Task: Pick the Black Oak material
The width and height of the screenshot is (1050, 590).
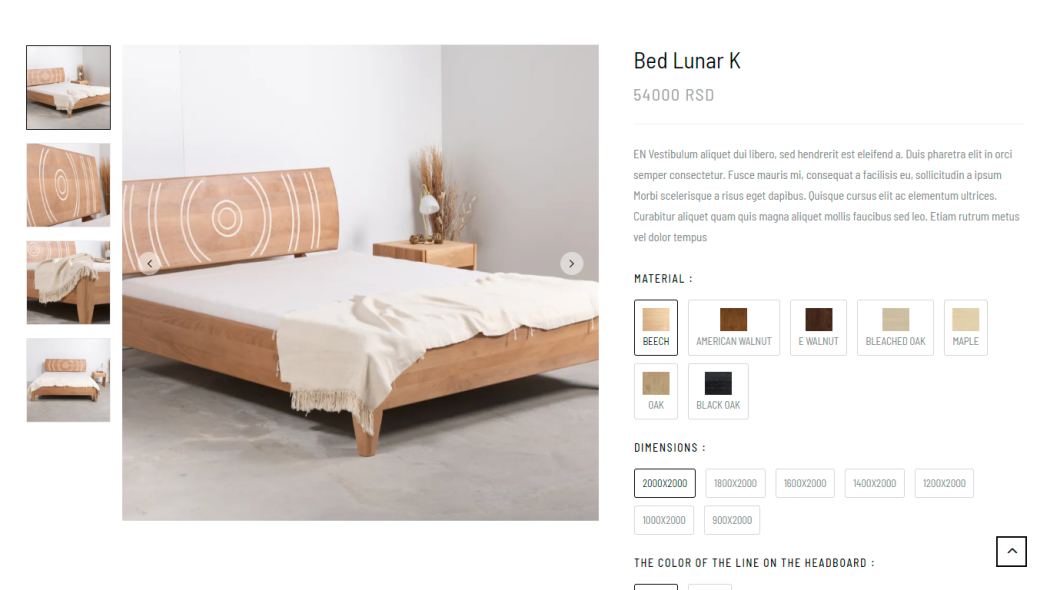Action: point(718,391)
